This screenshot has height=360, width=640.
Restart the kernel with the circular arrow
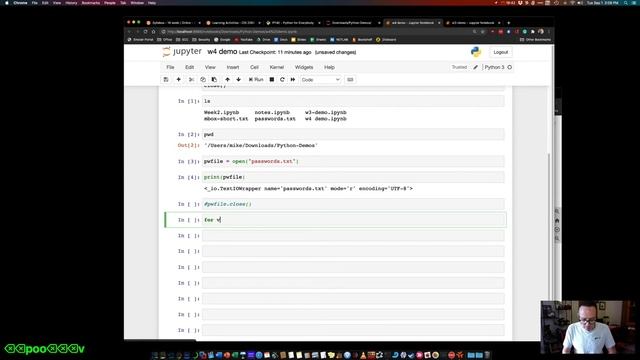click(x=282, y=80)
